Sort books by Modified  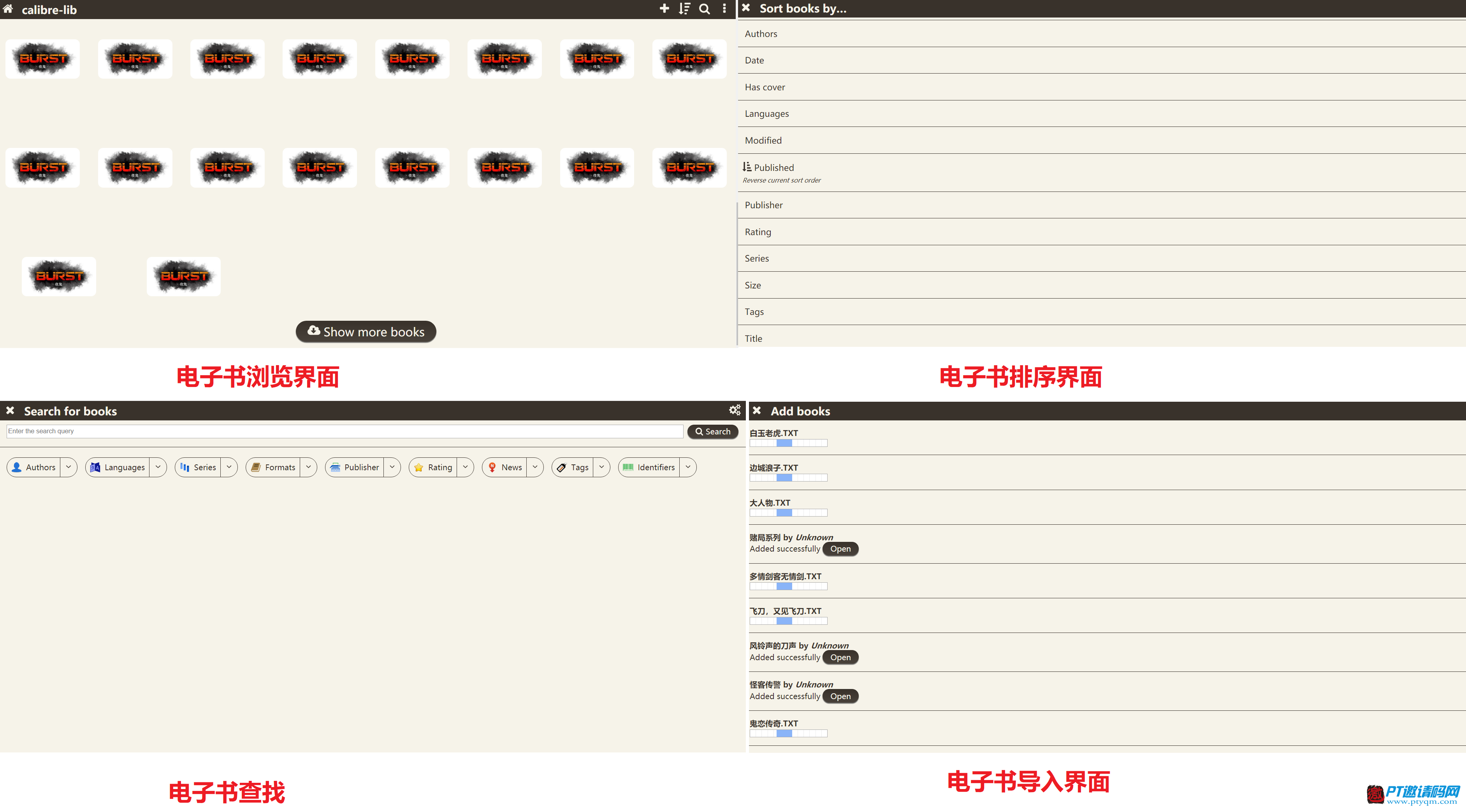point(1101,141)
